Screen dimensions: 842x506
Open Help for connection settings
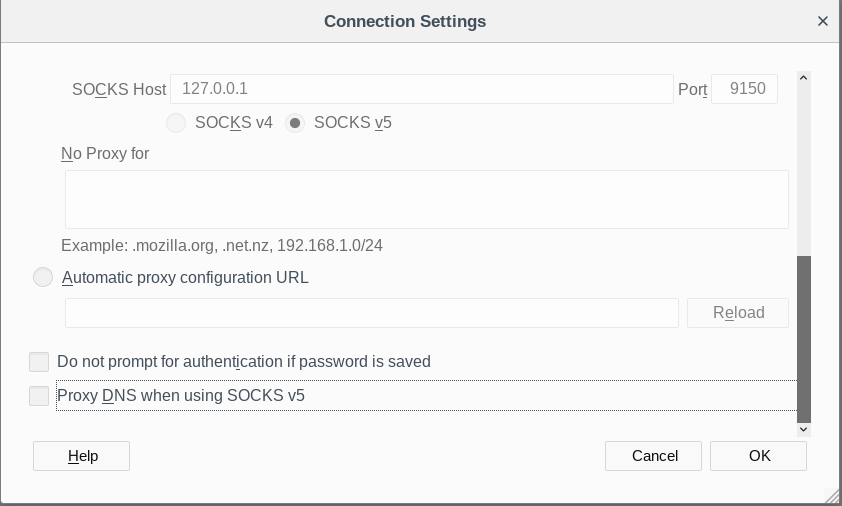tap(82, 456)
